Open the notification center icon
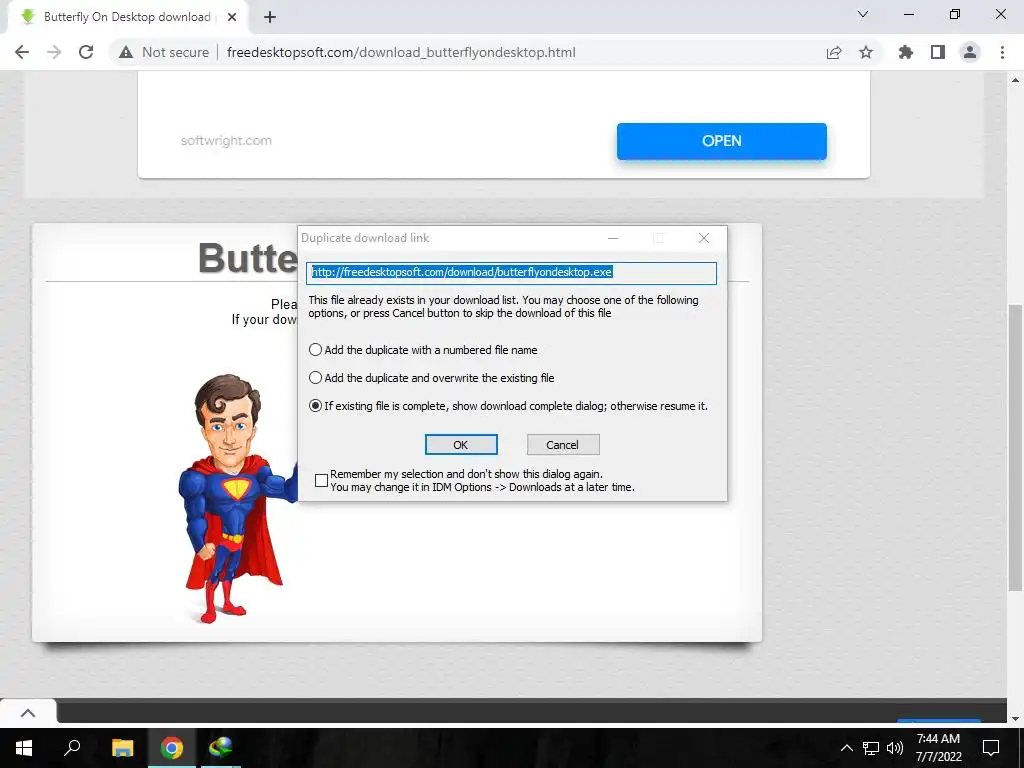This screenshot has width=1024, height=768. (991, 748)
